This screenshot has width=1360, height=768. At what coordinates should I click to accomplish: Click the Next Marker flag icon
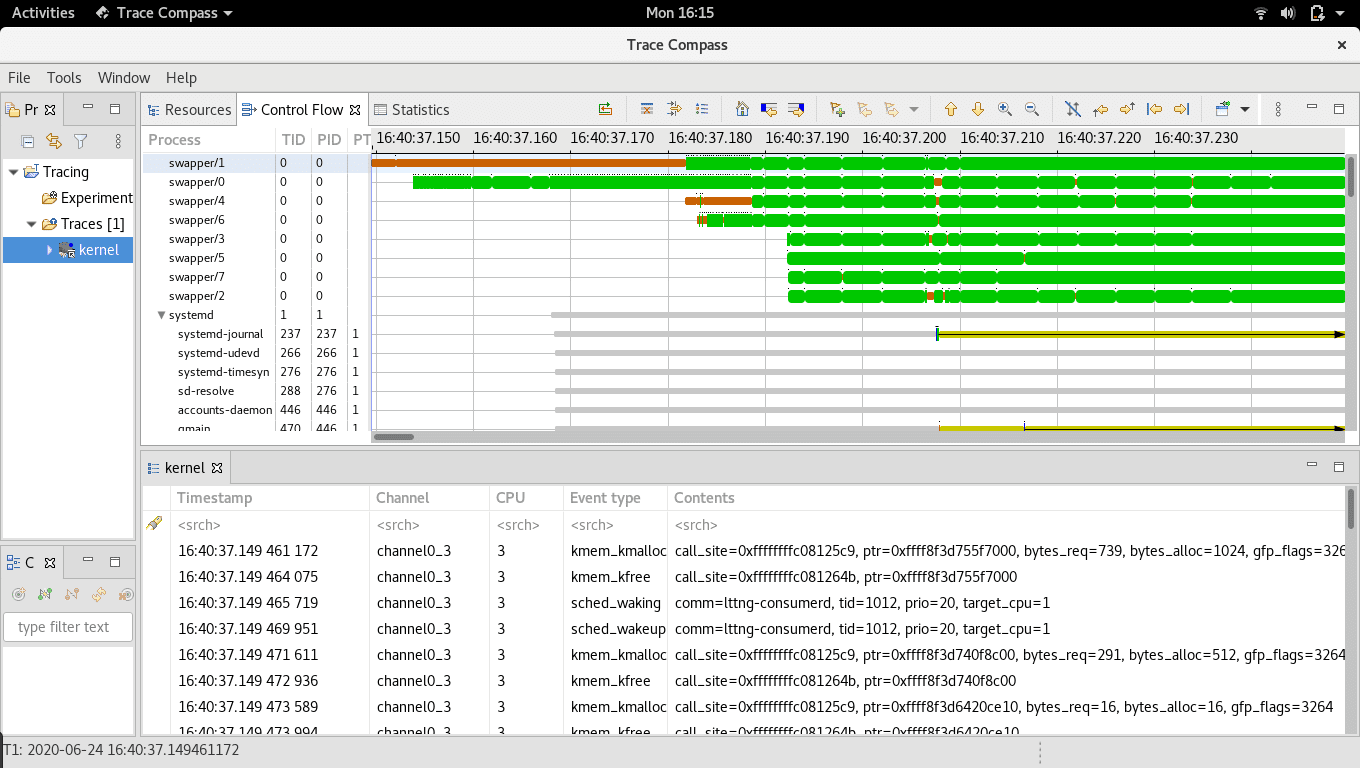[892, 109]
